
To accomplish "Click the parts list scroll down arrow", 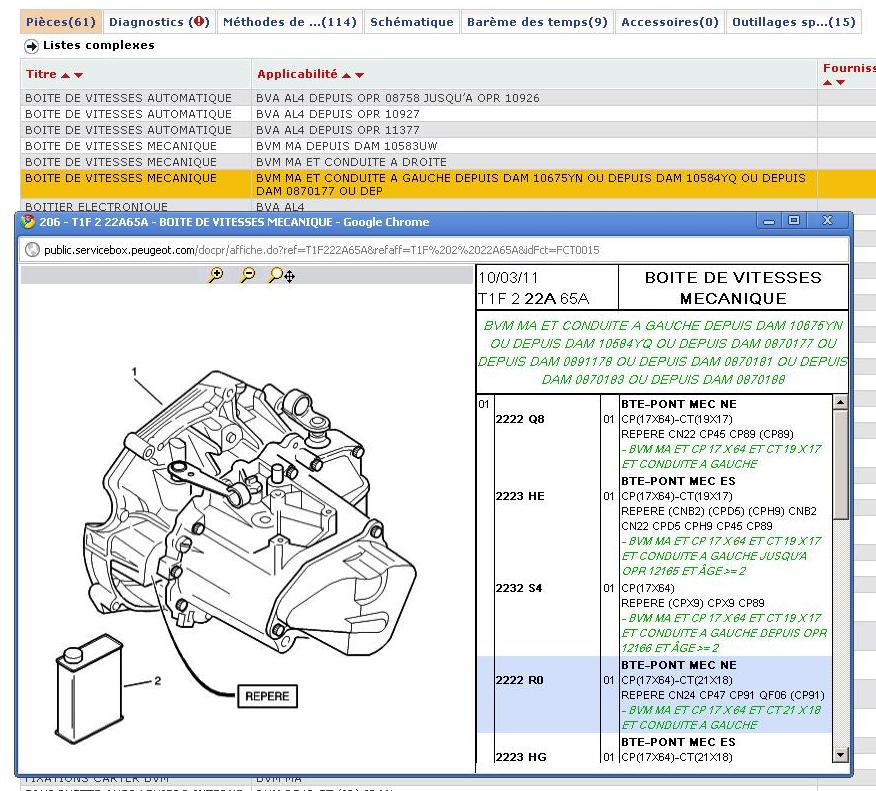I will (840, 755).
